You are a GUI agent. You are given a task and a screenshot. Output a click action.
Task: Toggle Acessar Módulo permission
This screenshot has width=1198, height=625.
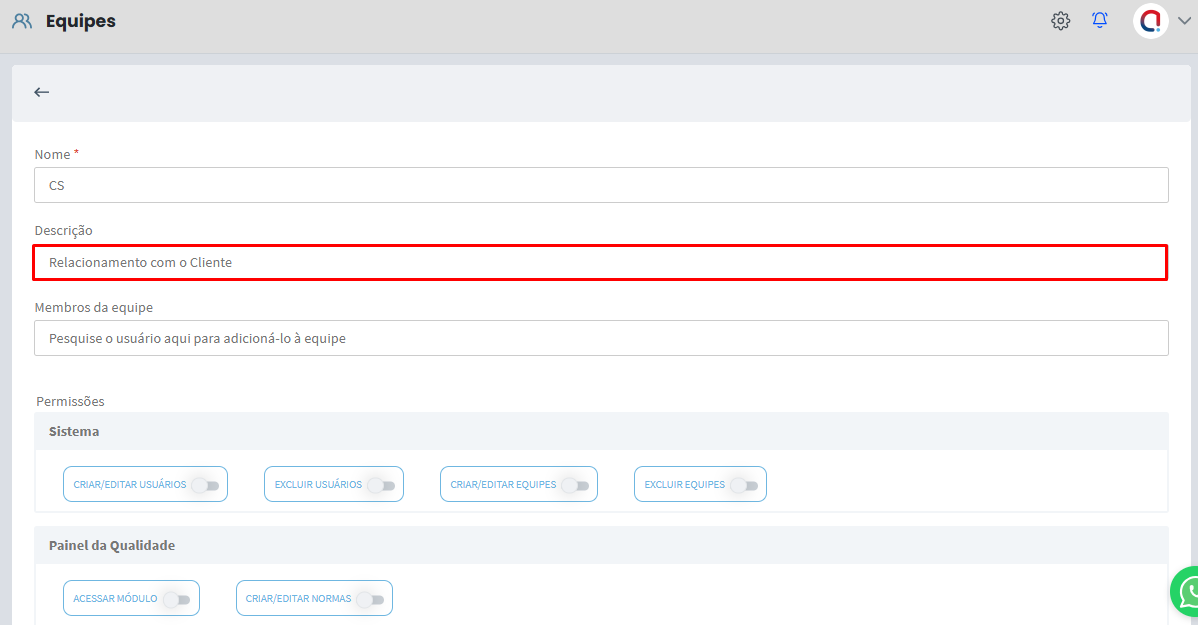coord(176,599)
